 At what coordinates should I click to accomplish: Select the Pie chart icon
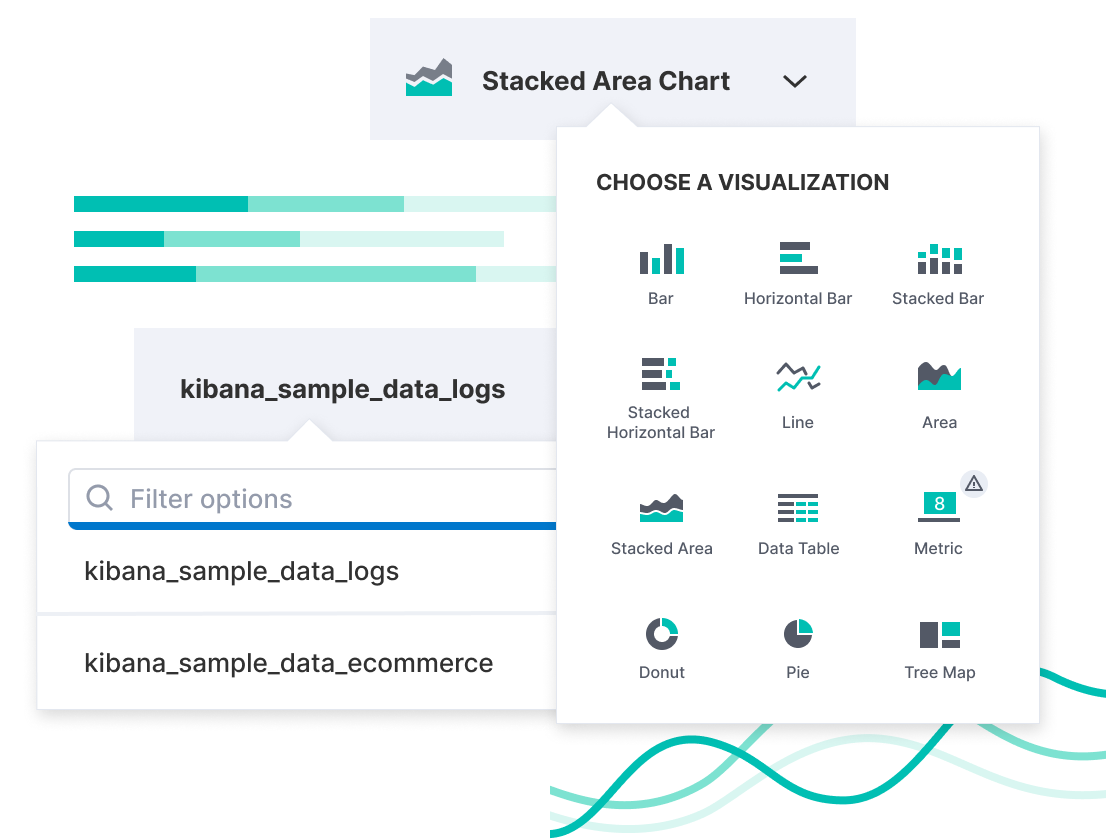point(798,633)
